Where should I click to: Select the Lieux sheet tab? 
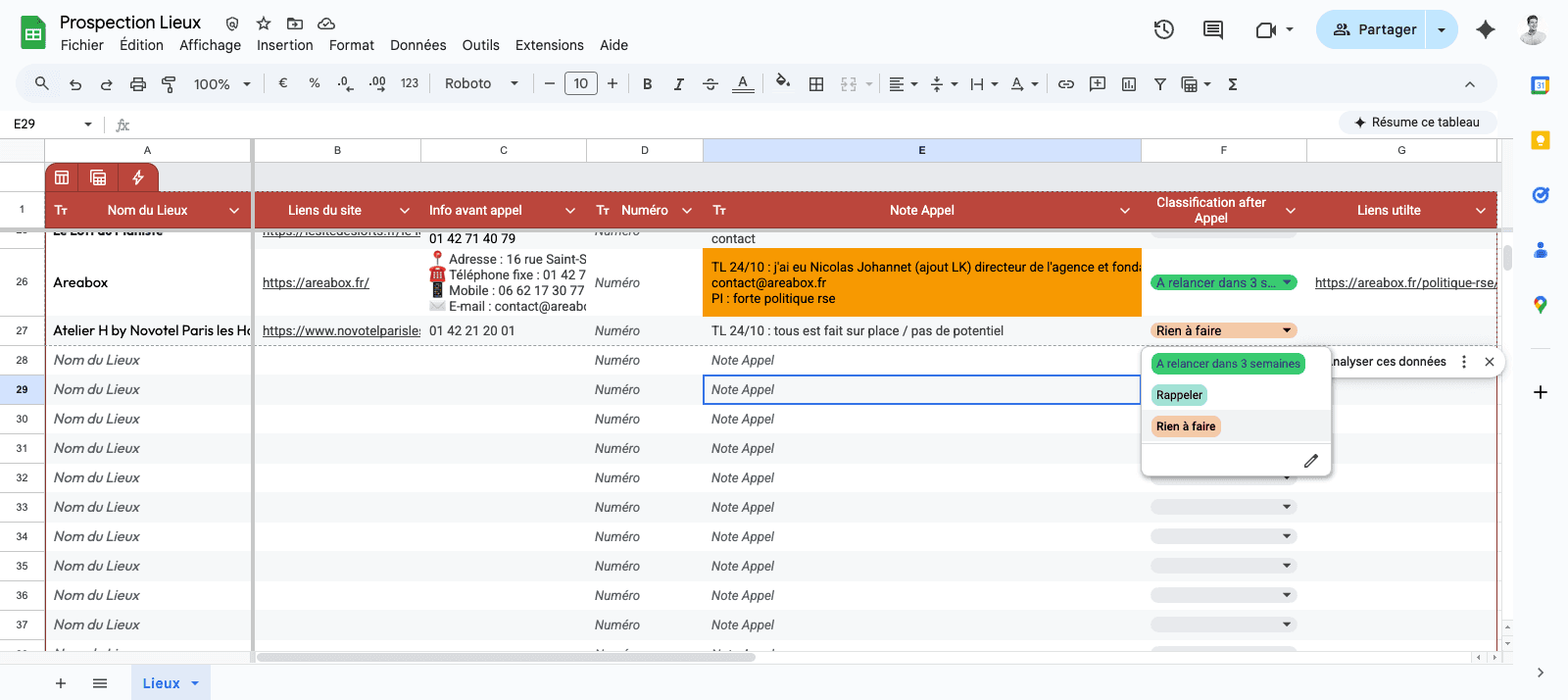click(171, 683)
